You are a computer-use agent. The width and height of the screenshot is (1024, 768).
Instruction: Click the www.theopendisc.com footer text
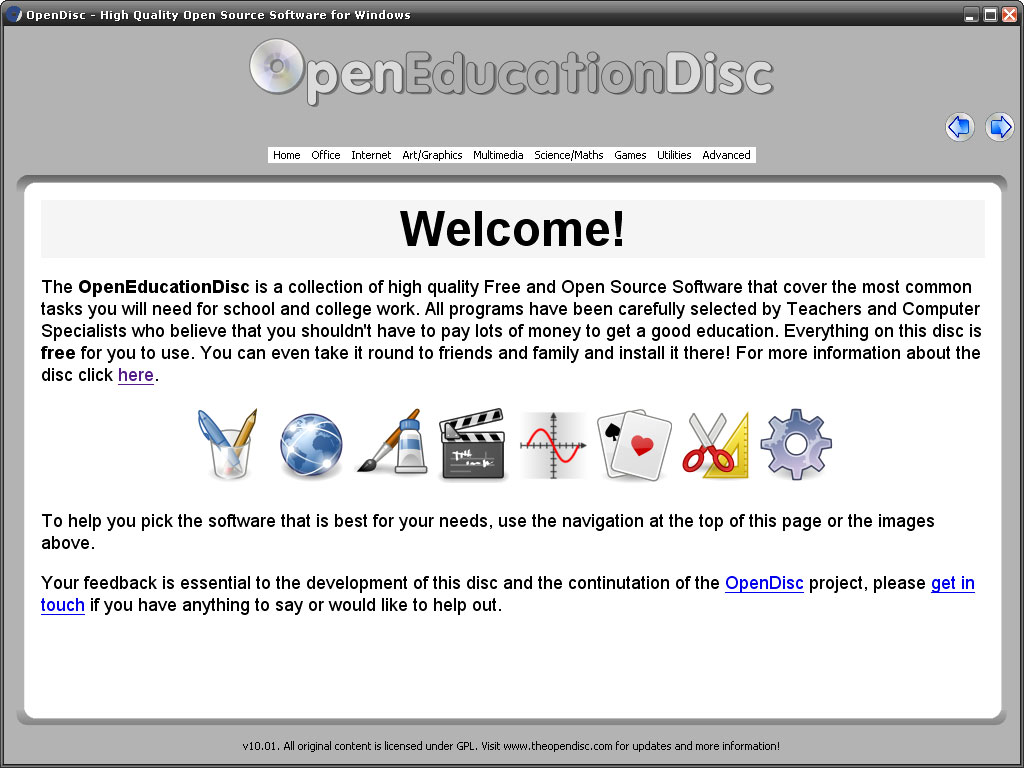(x=558, y=746)
